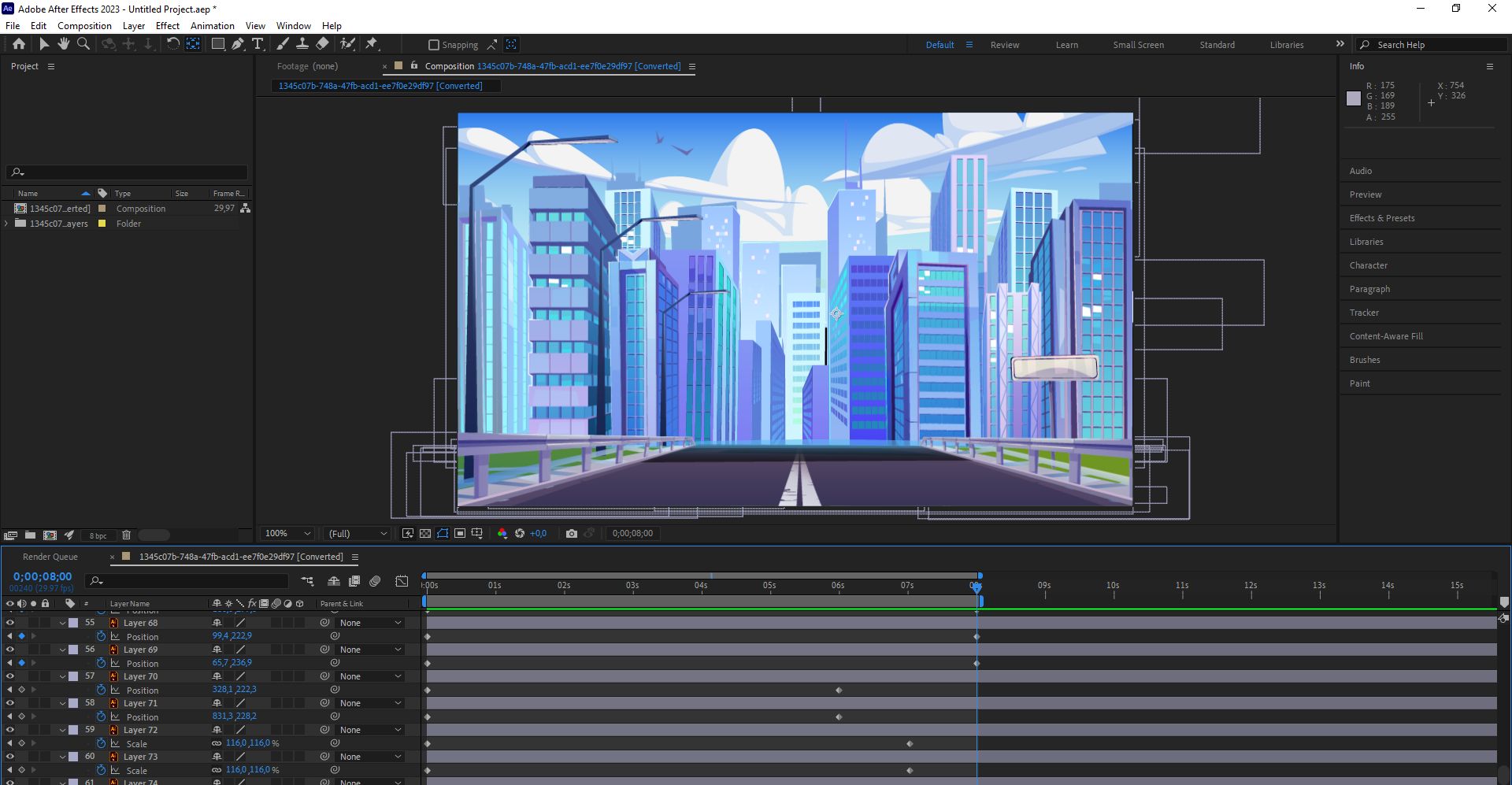Open the Content-Aware Fill panel

1386,336
